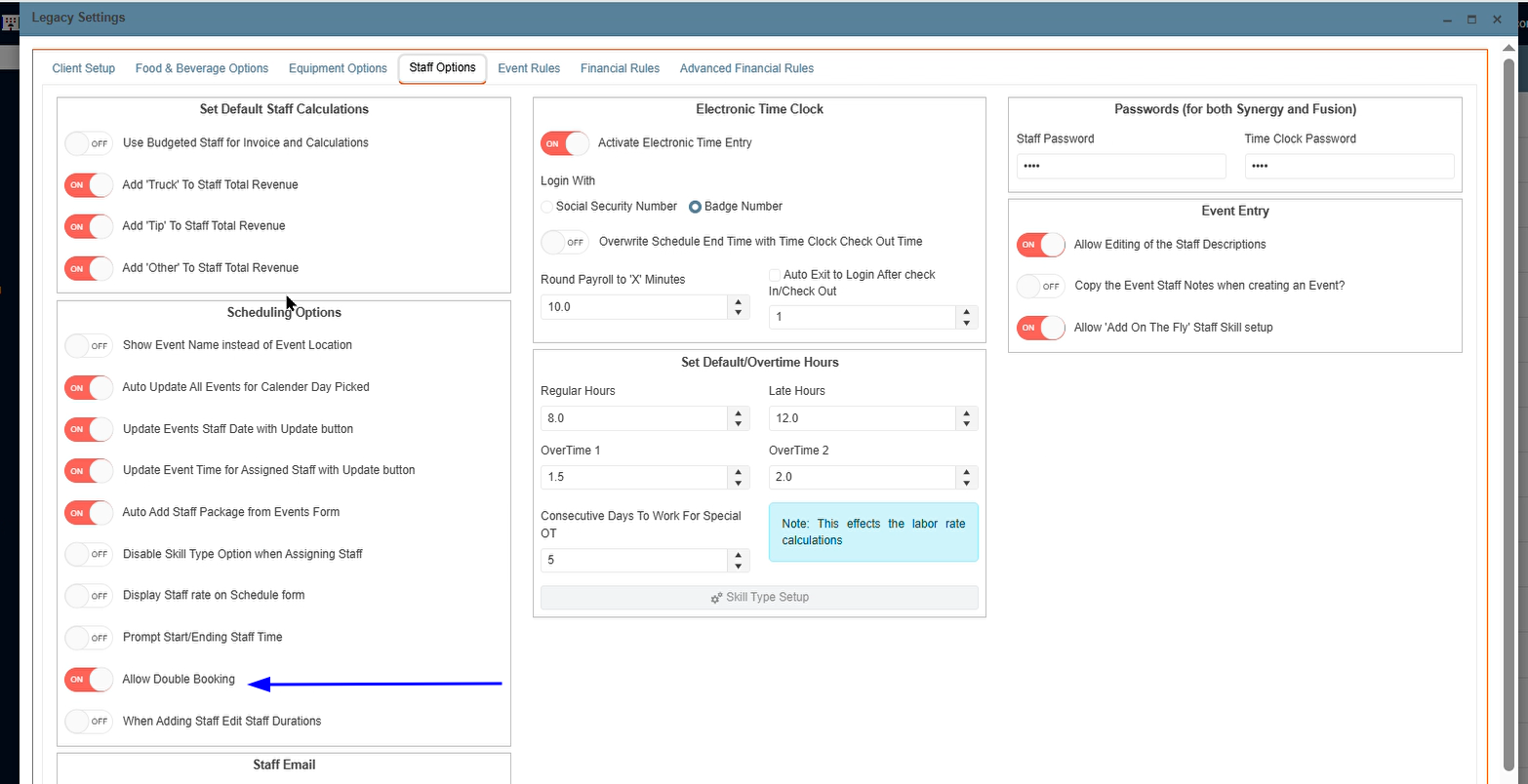Increase Regular Hours with up arrow

pyautogui.click(x=739, y=412)
